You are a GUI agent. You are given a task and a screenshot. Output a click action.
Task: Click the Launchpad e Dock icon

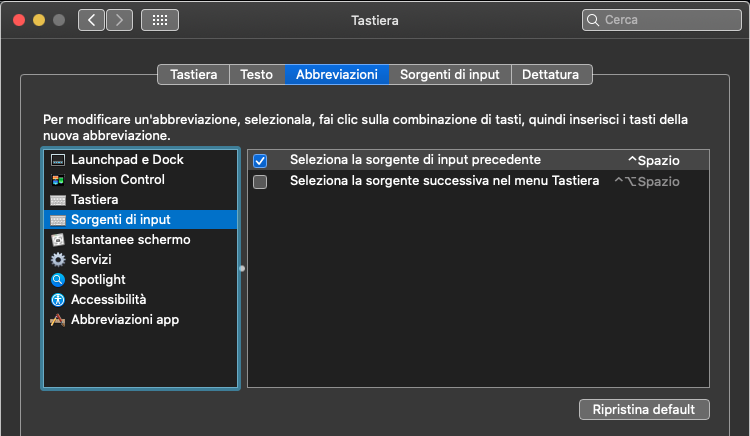pyautogui.click(x=58, y=160)
